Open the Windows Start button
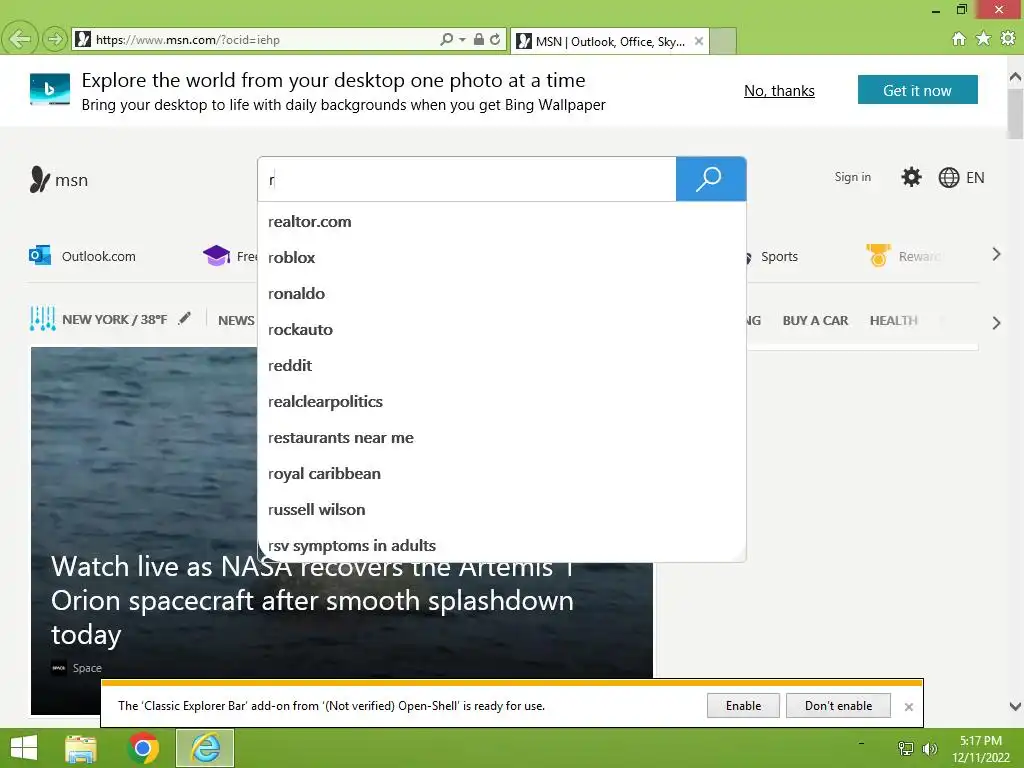This screenshot has width=1024, height=768. click(24, 748)
